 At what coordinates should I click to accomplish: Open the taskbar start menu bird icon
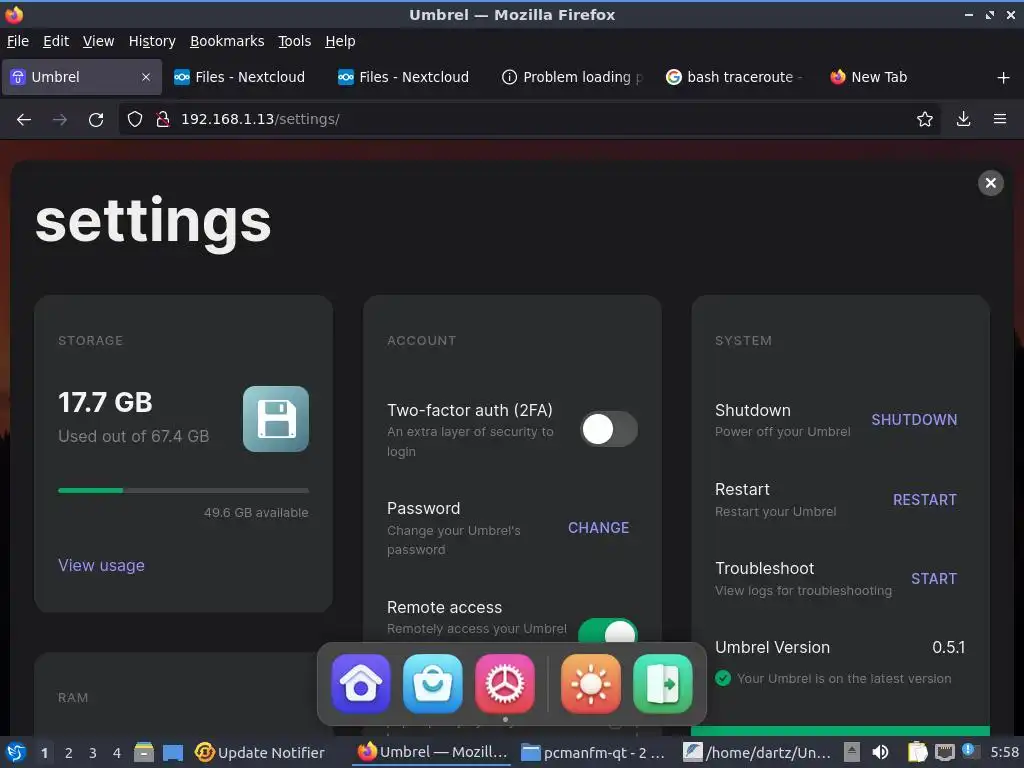click(x=16, y=753)
